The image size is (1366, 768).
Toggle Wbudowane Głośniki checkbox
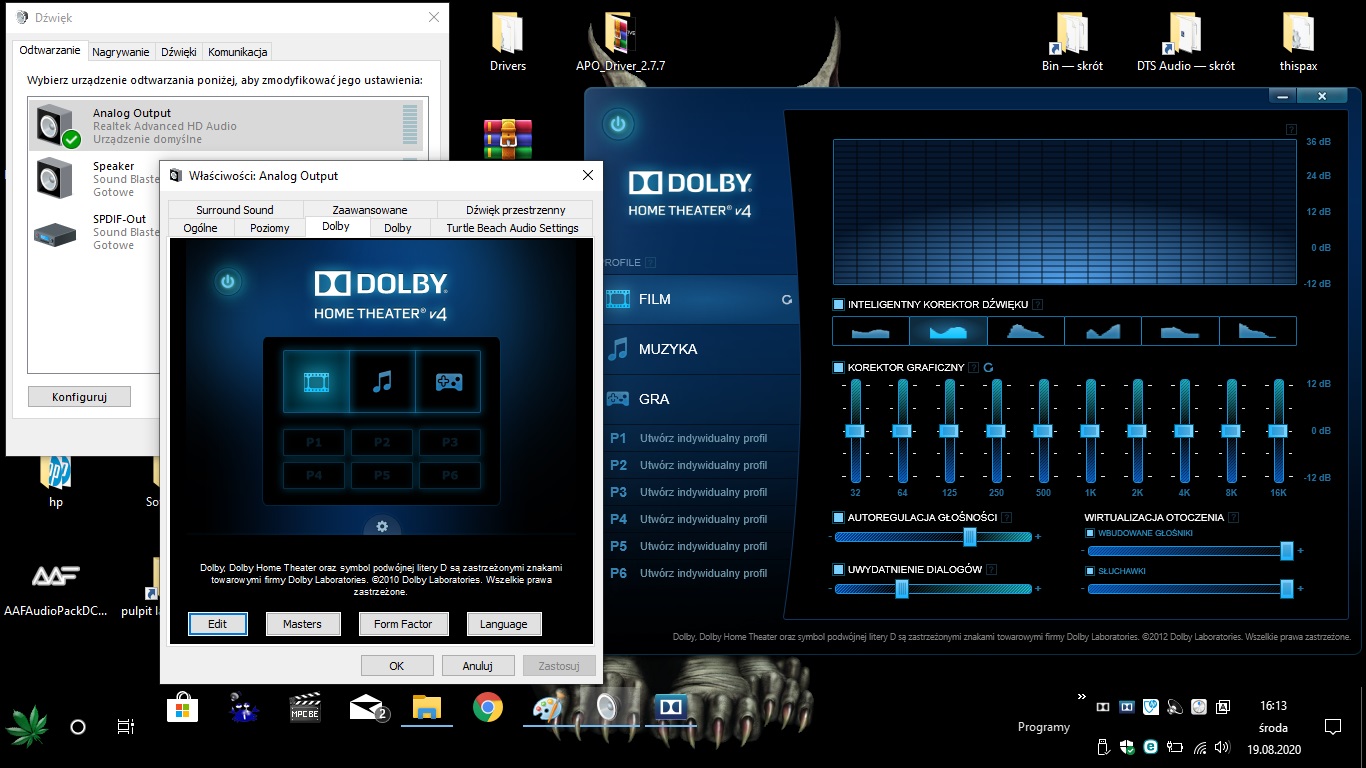click(1091, 533)
